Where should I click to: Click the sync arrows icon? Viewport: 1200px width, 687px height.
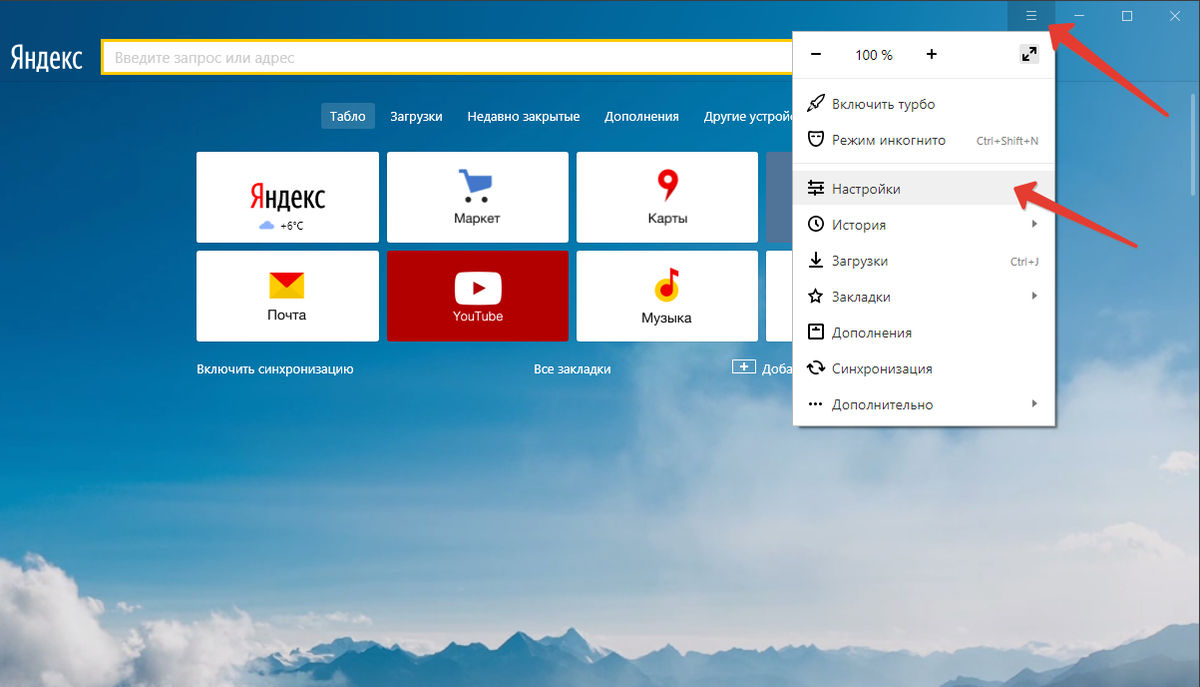[x=816, y=368]
